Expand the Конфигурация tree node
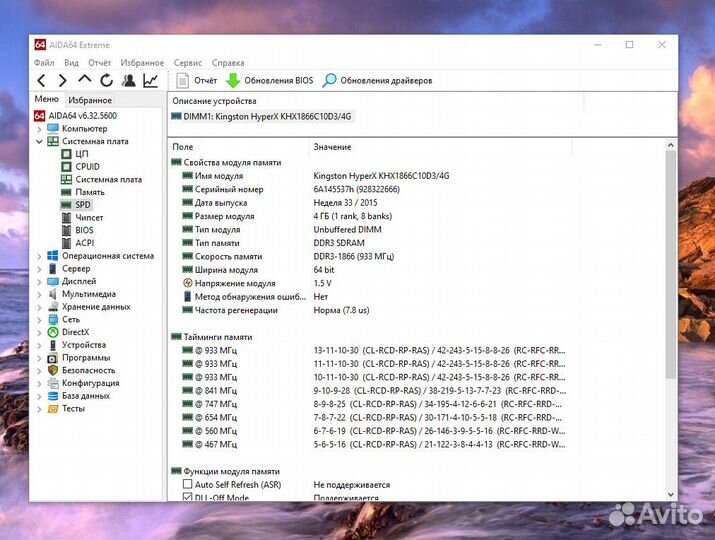 tap(39, 384)
